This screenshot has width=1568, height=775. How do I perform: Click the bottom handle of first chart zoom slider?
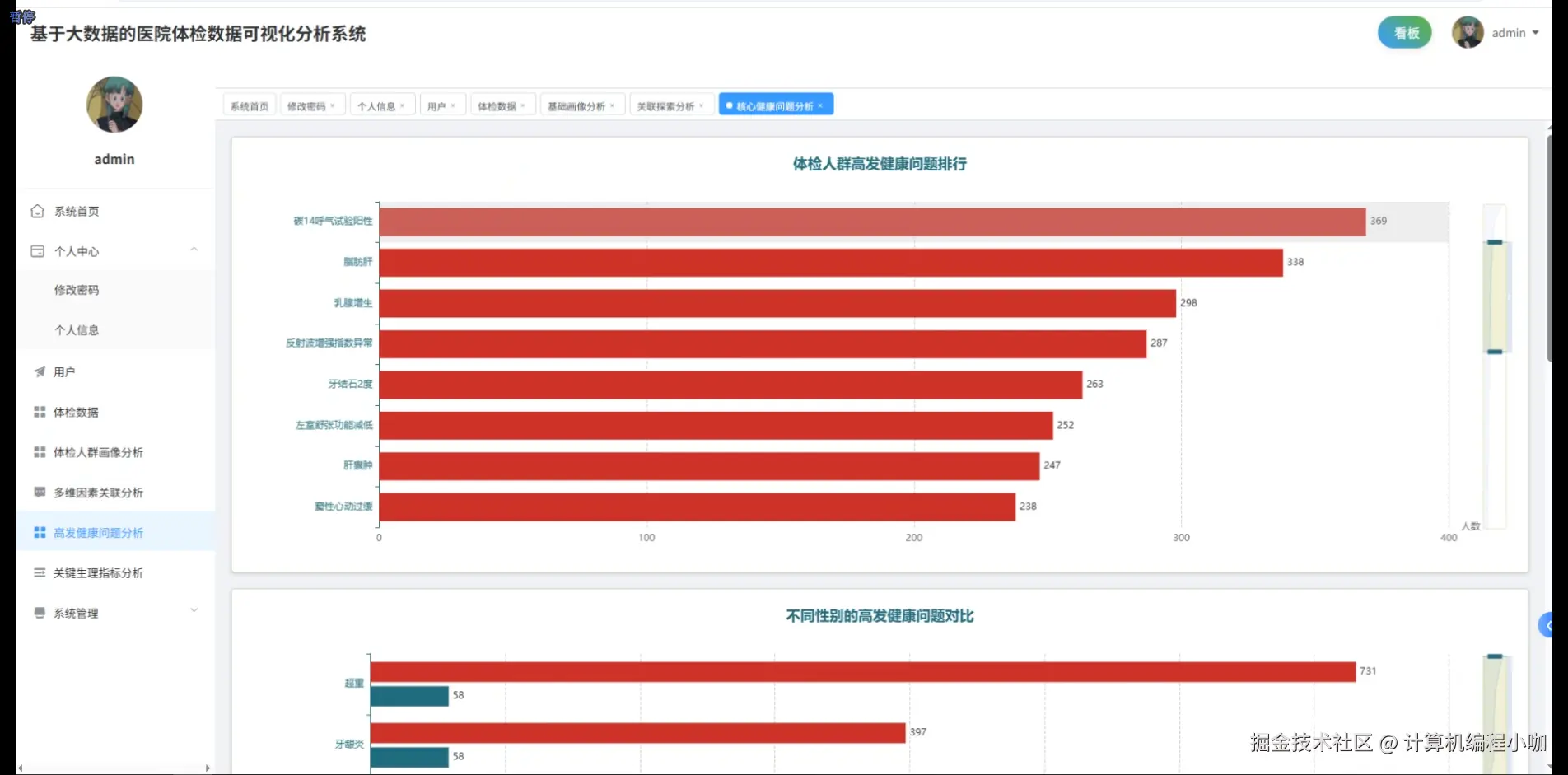point(1495,352)
